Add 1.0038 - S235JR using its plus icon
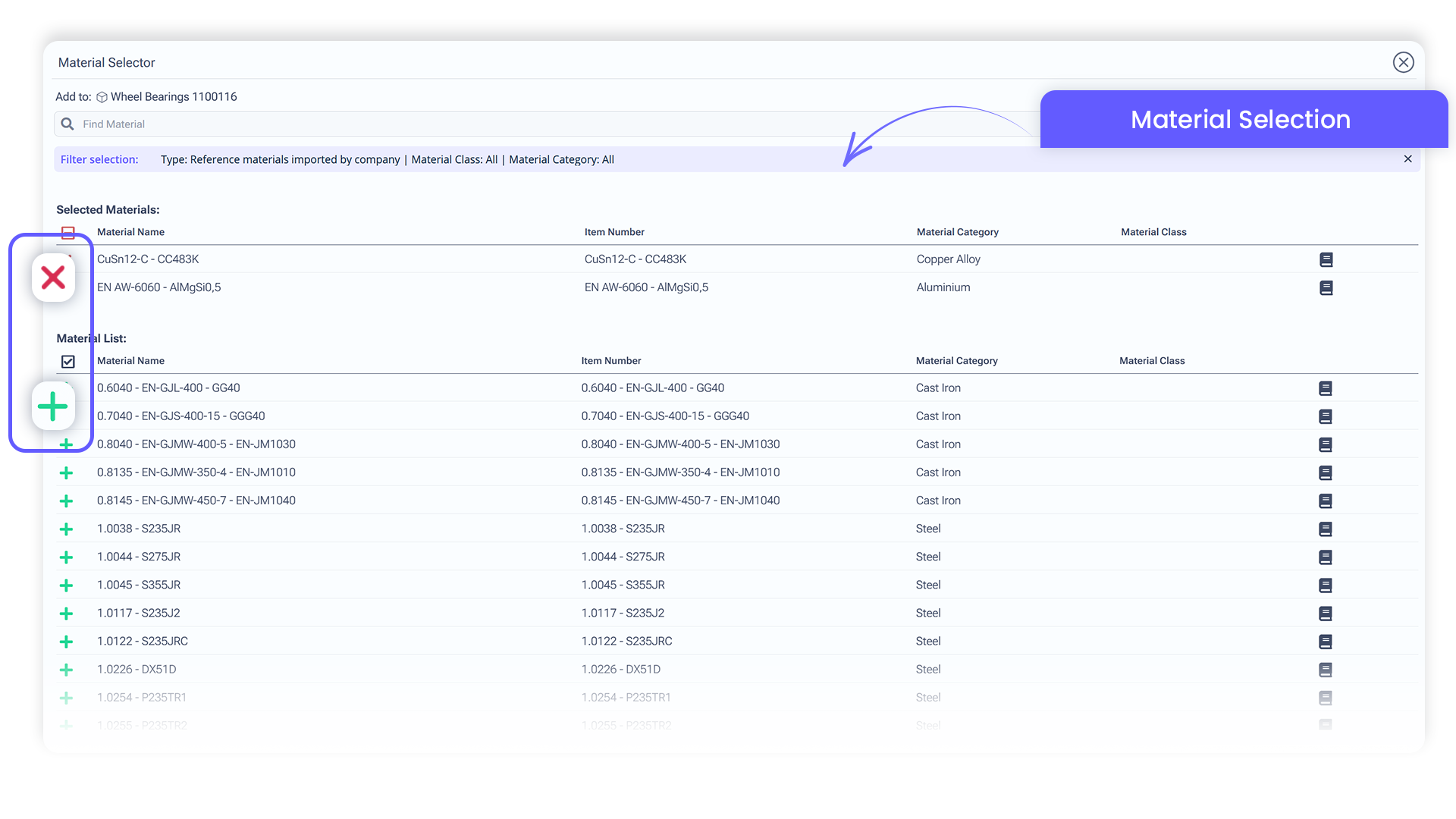 pos(67,529)
